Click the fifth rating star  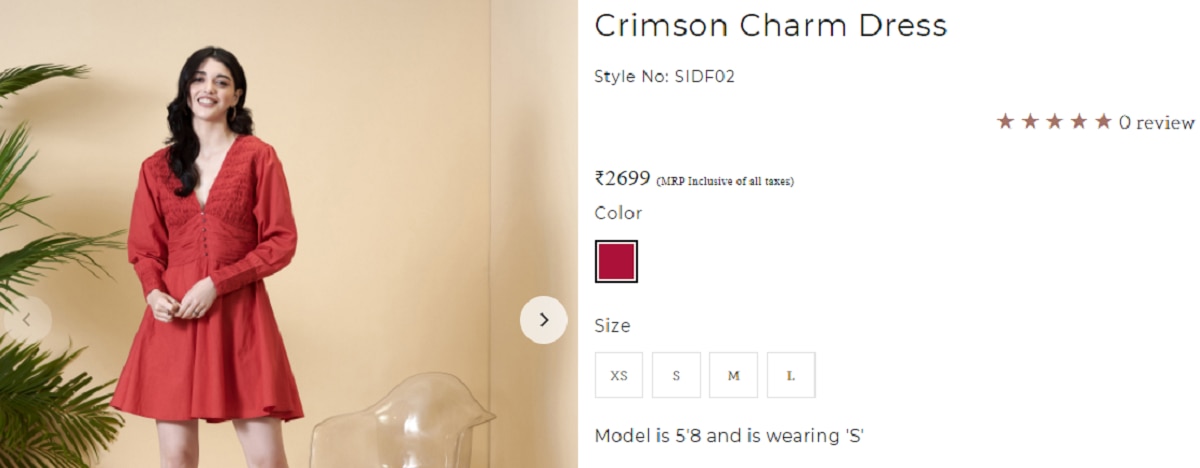point(1103,122)
